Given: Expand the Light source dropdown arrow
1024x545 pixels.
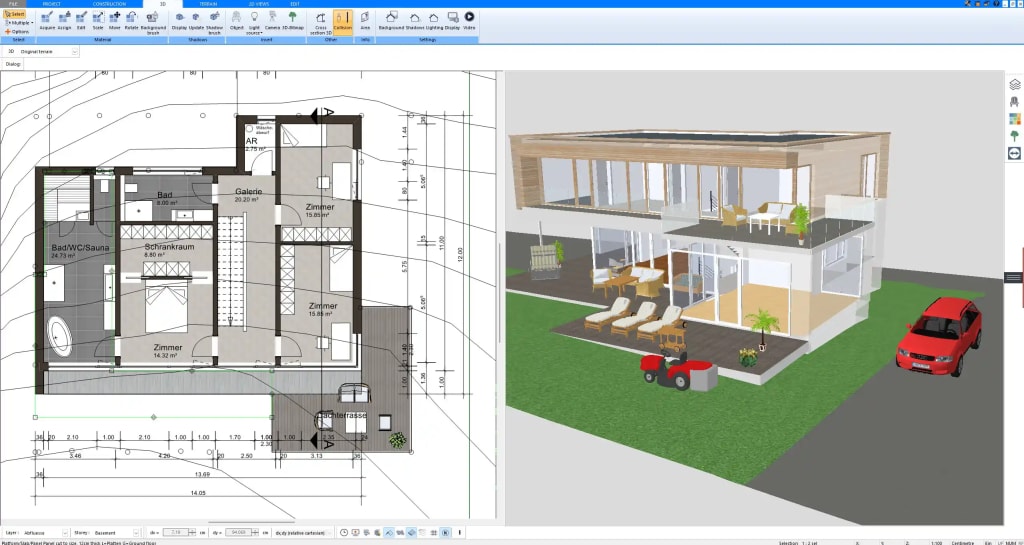Looking at the screenshot, I should click(x=261, y=33).
